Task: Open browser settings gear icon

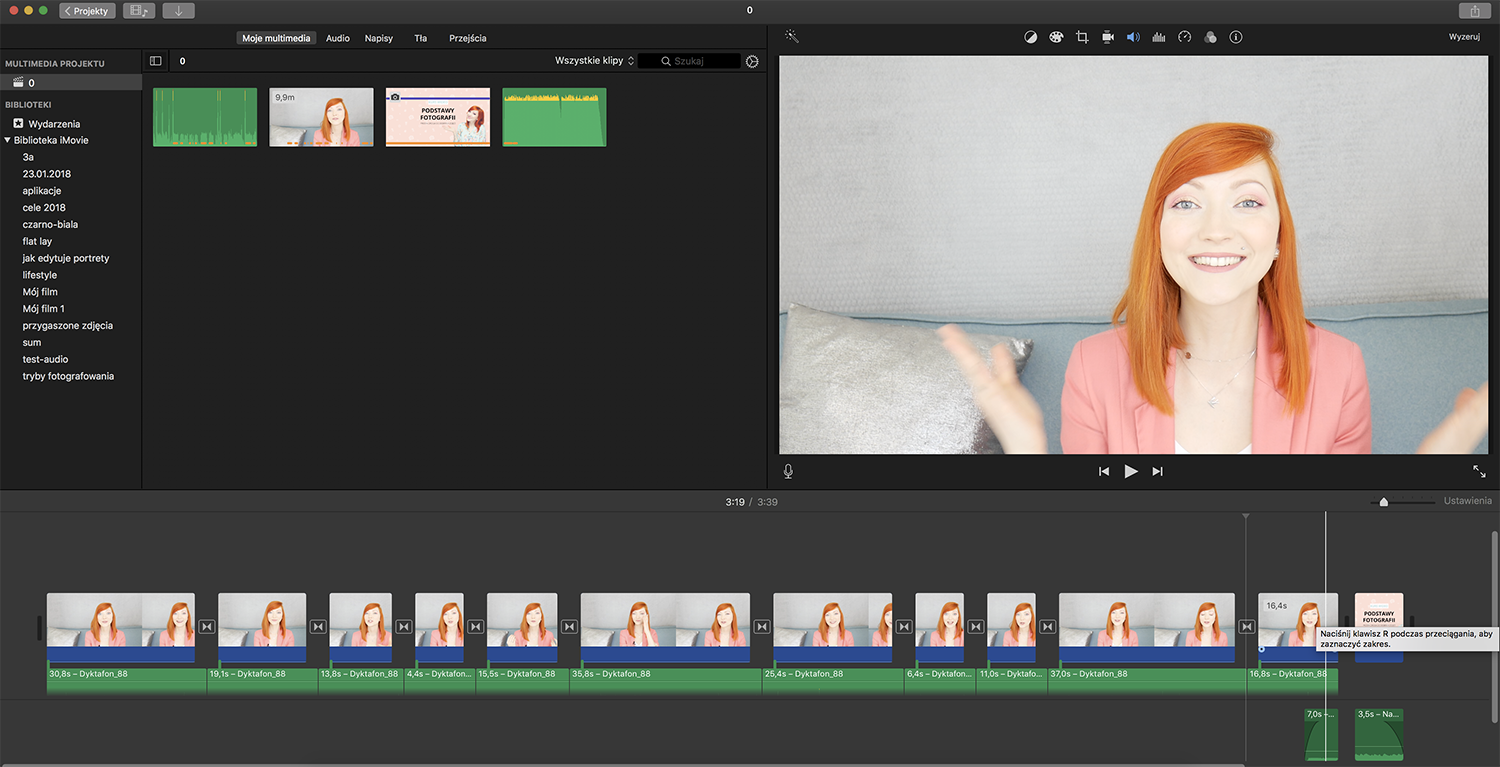Action: [x=752, y=61]
